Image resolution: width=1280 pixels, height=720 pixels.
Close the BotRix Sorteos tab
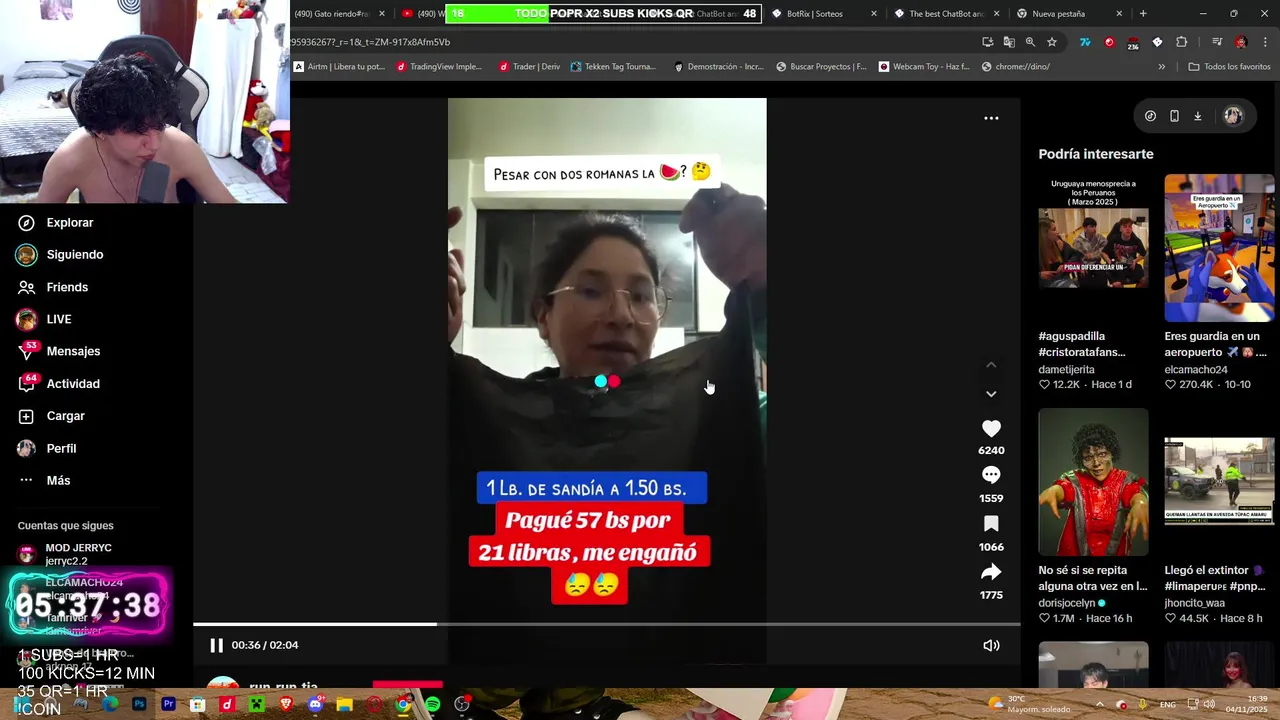pos(874,14)
